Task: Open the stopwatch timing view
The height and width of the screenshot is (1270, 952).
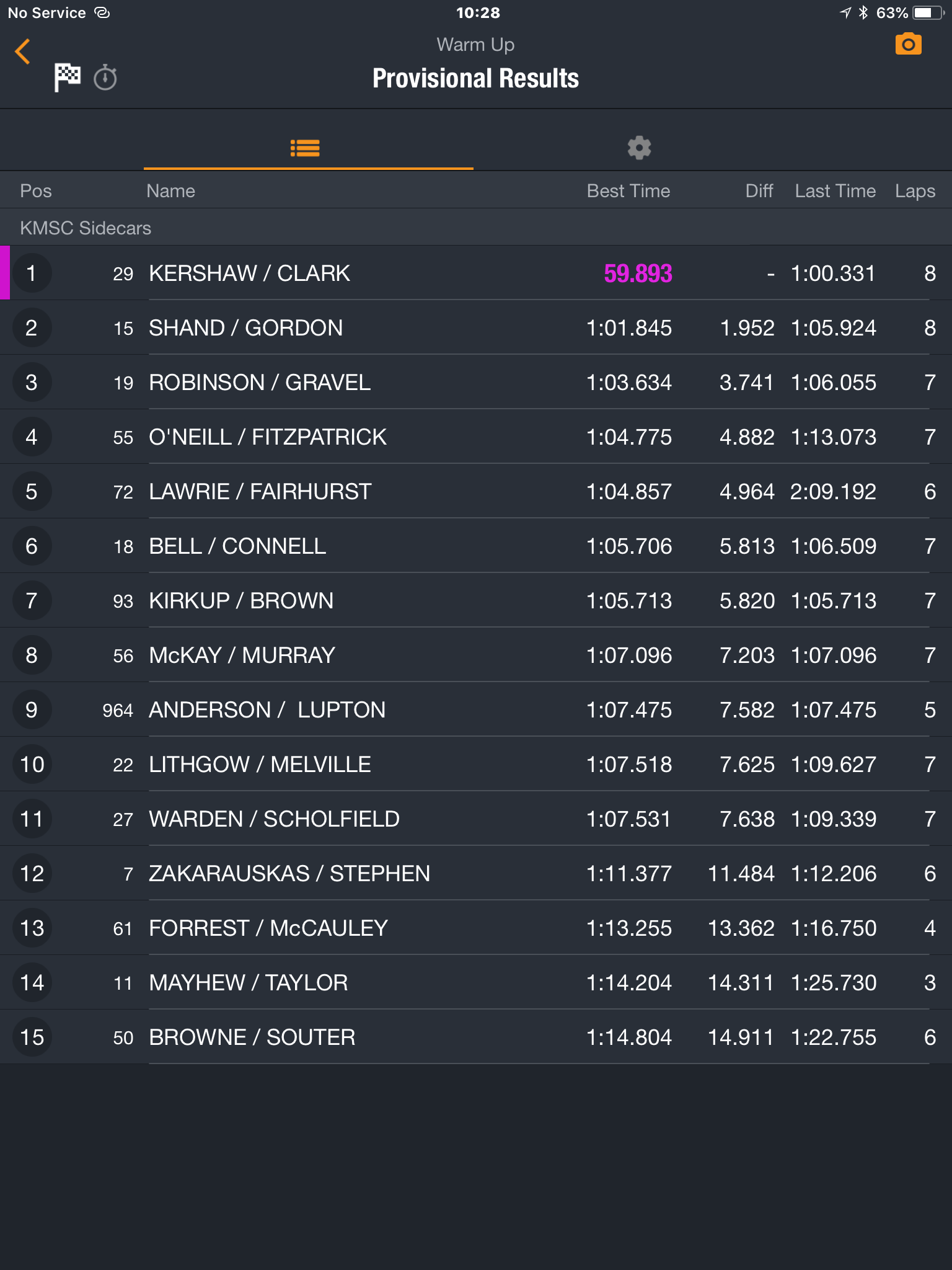Action: 105,78
